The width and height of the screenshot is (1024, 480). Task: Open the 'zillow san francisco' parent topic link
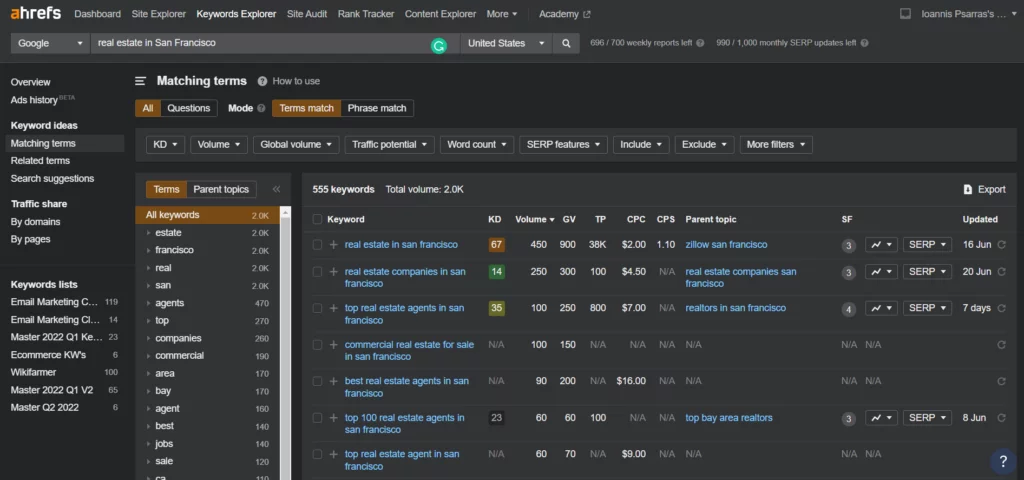[726, 245]
